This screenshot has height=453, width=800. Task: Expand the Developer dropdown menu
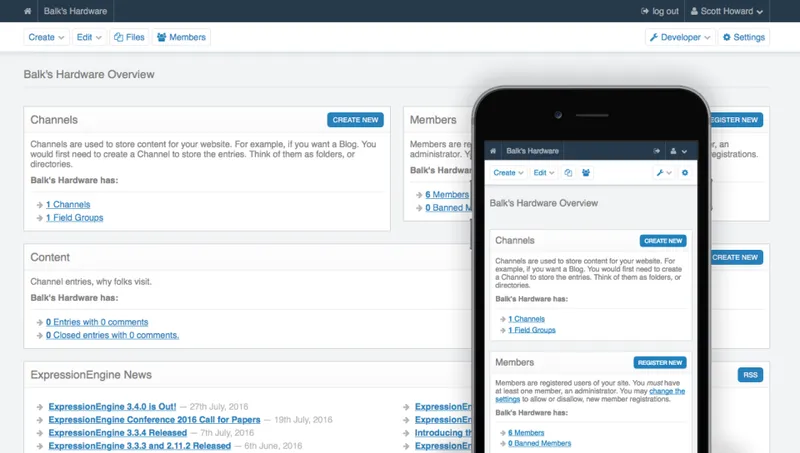tap(680, 37)
